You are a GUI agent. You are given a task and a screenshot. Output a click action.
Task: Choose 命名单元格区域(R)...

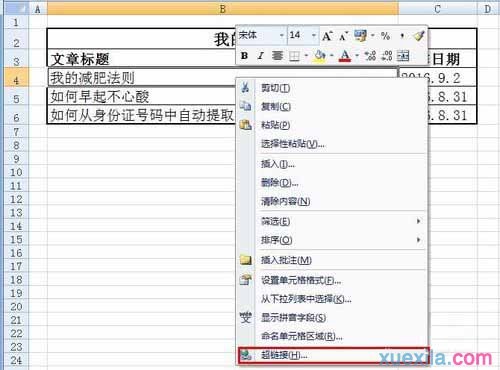coord(332,336)
